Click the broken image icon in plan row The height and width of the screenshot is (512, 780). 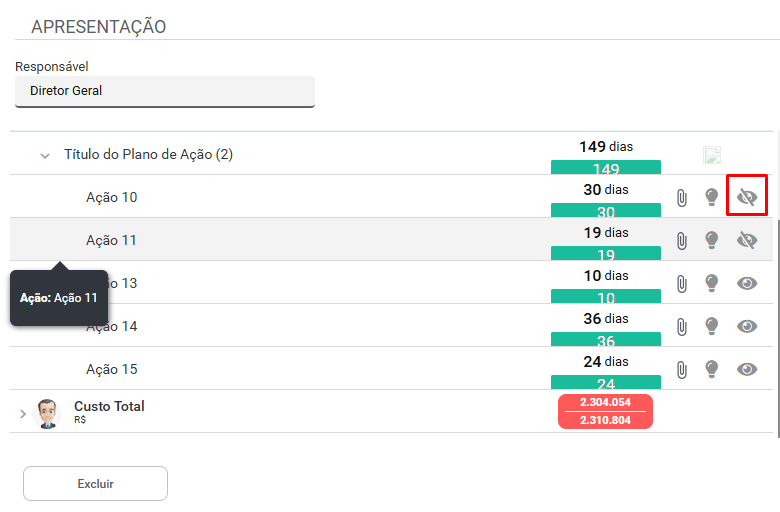click(x=712, y=155)
